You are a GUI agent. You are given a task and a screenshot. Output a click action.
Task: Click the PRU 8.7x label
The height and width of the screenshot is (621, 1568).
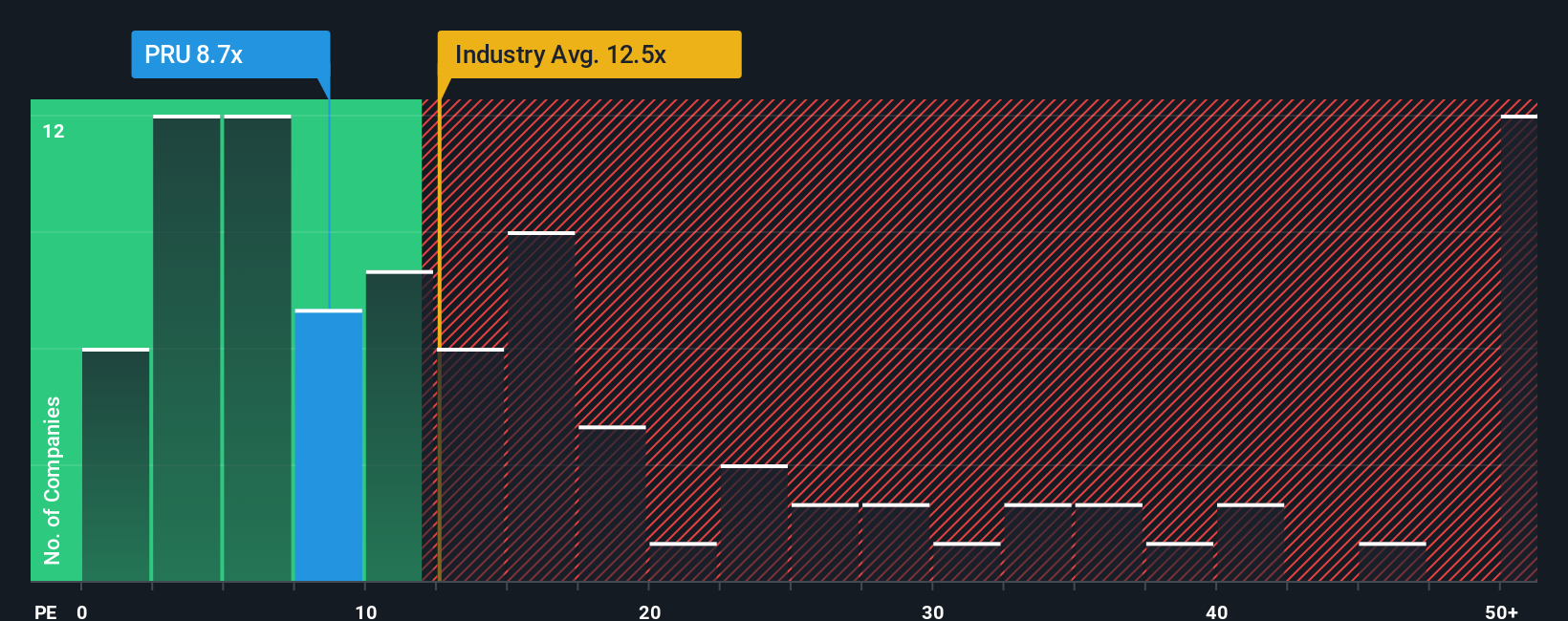click(230, 54)
